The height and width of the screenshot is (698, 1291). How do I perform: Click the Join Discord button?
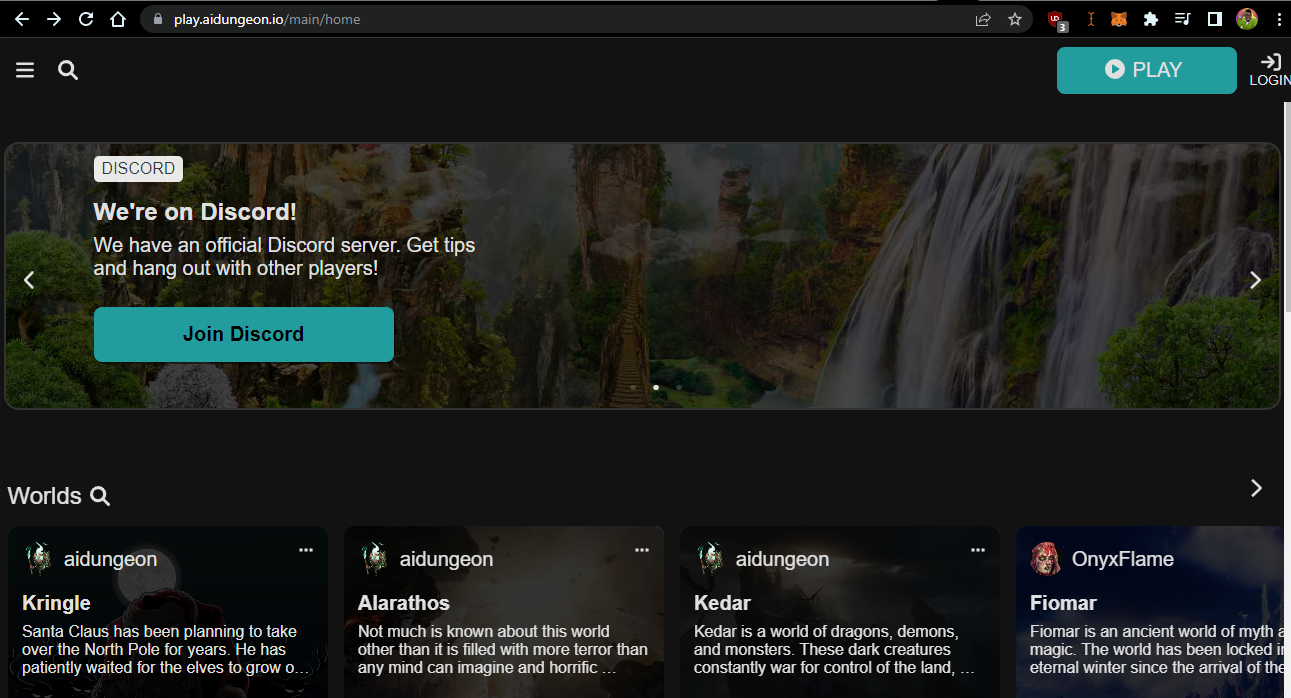(x=244, y=334)
